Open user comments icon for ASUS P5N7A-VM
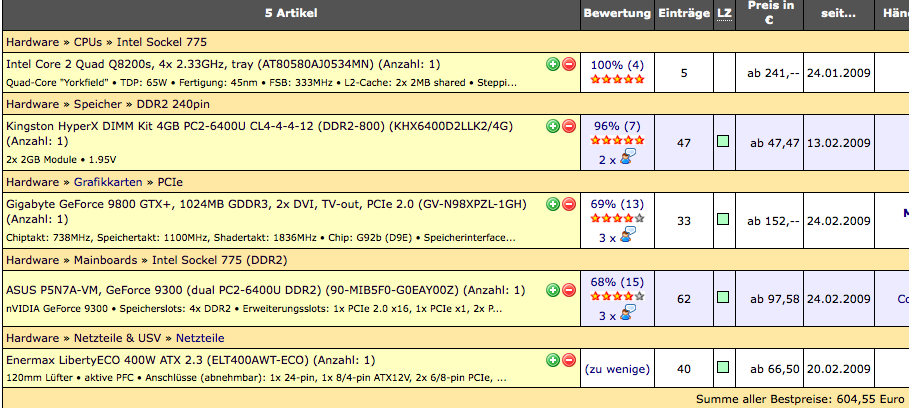The width and height of the screenshot is (909, 408). pyautogui.click(x=628, y=314)
